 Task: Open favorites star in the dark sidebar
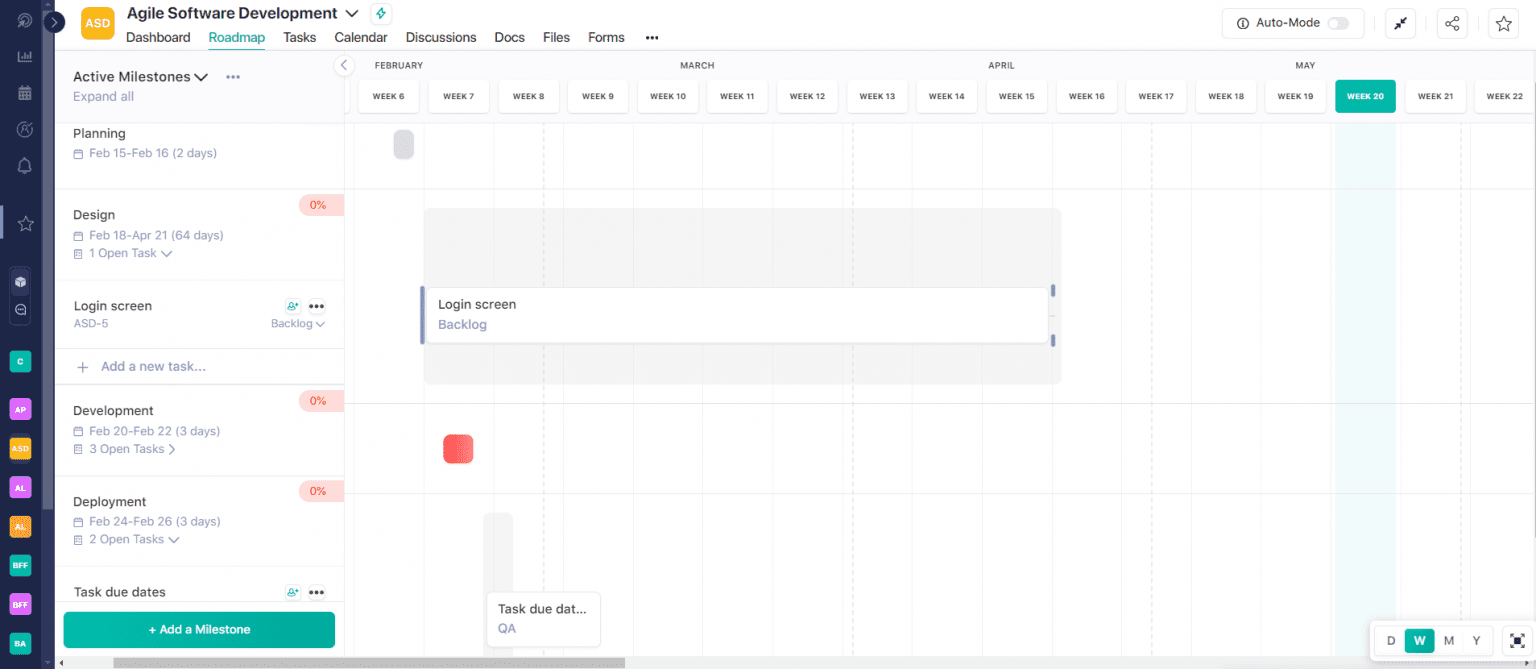tap(25, 223)
